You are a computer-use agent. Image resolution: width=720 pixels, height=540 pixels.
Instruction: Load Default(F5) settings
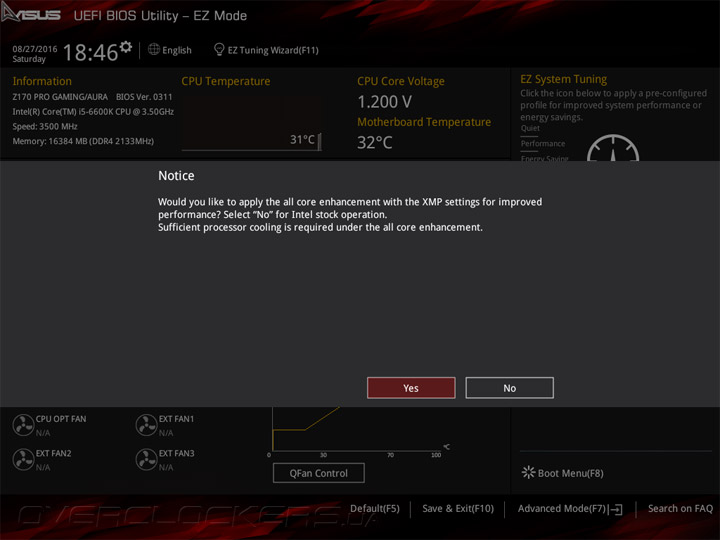point(375,508)
